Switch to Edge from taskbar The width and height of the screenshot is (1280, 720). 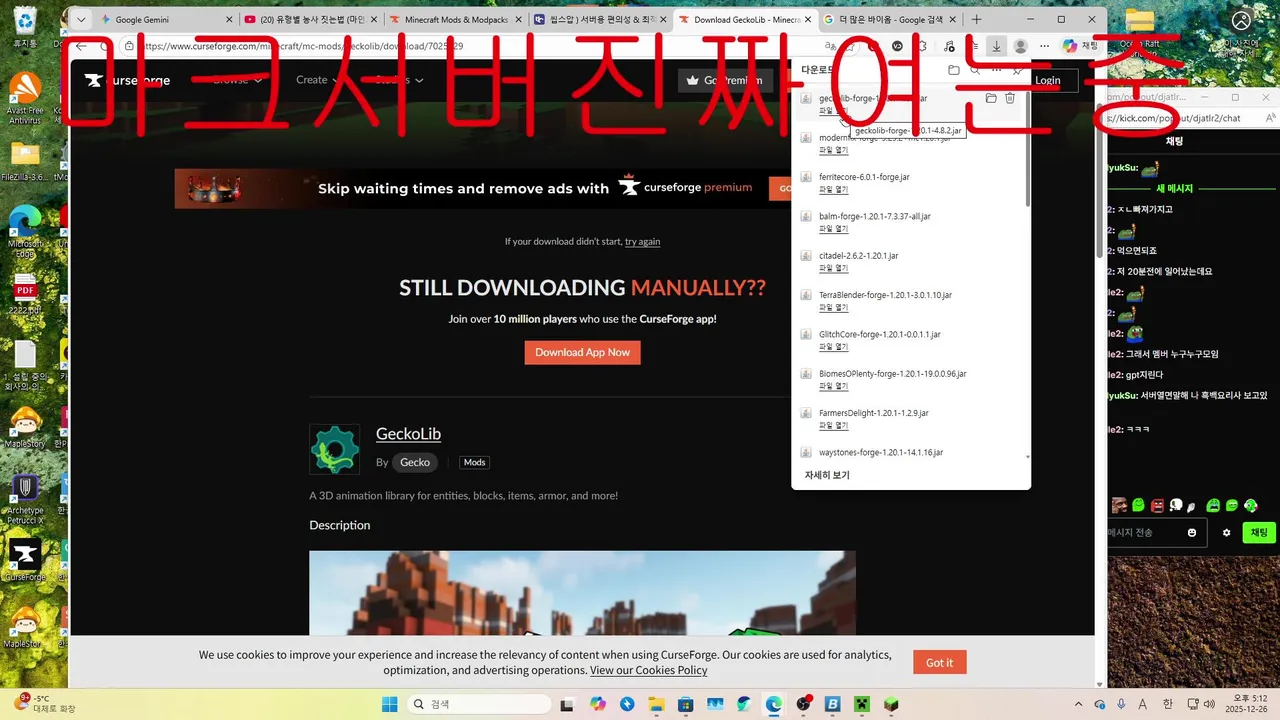click(x=773, y=704)
